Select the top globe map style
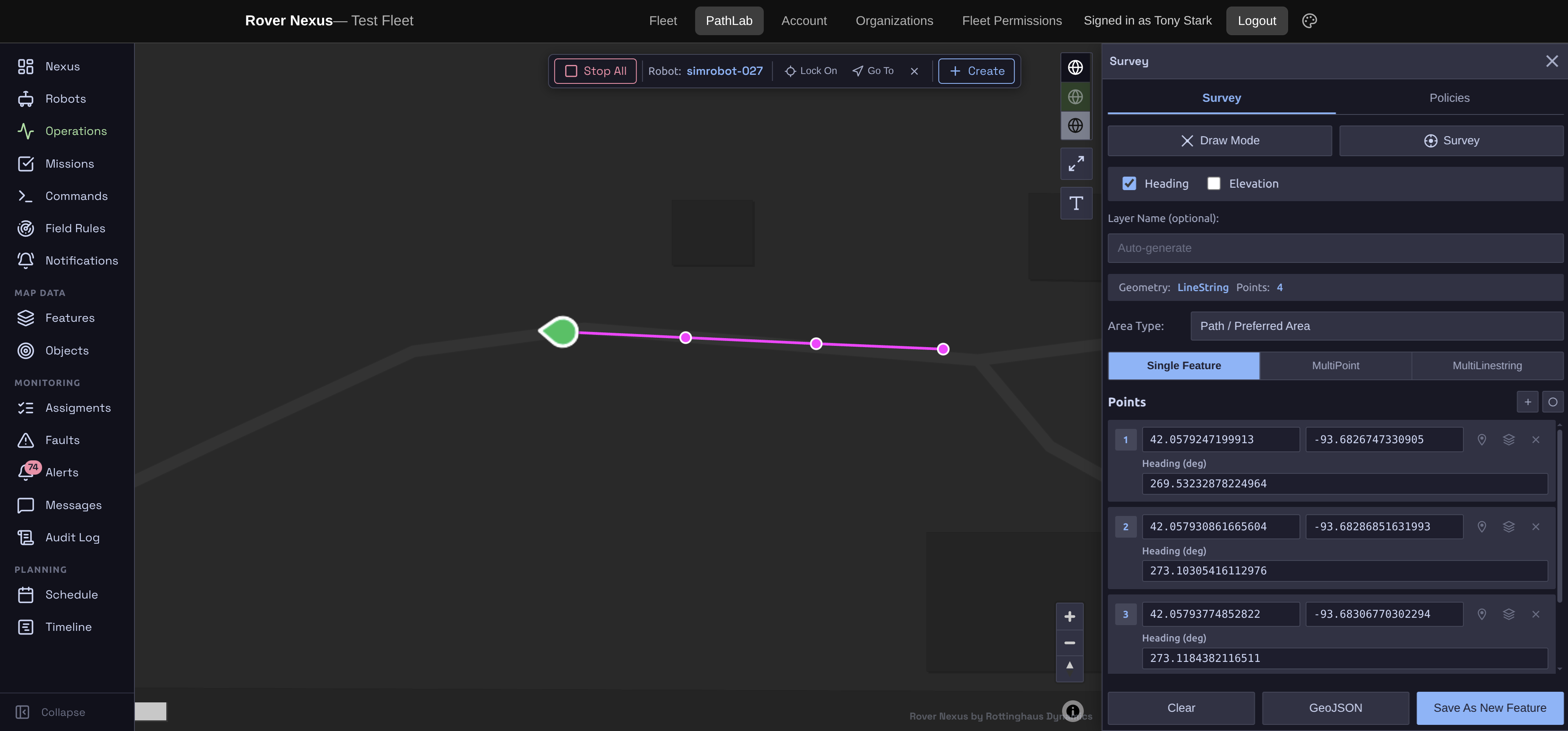This screenshot has width=1568, height=731. pyautogui.click(x=1076, y=67)
